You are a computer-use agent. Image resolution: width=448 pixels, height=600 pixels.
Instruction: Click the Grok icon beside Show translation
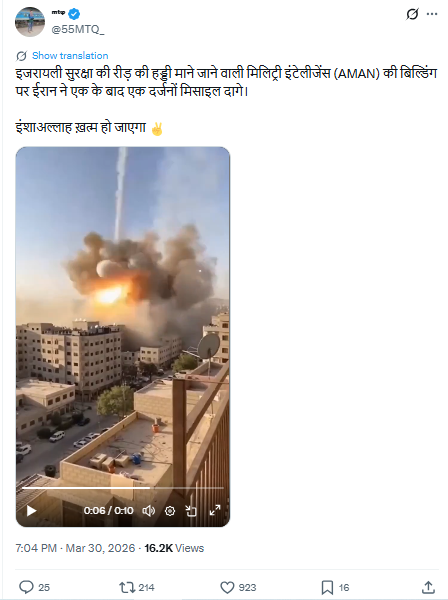21,56
